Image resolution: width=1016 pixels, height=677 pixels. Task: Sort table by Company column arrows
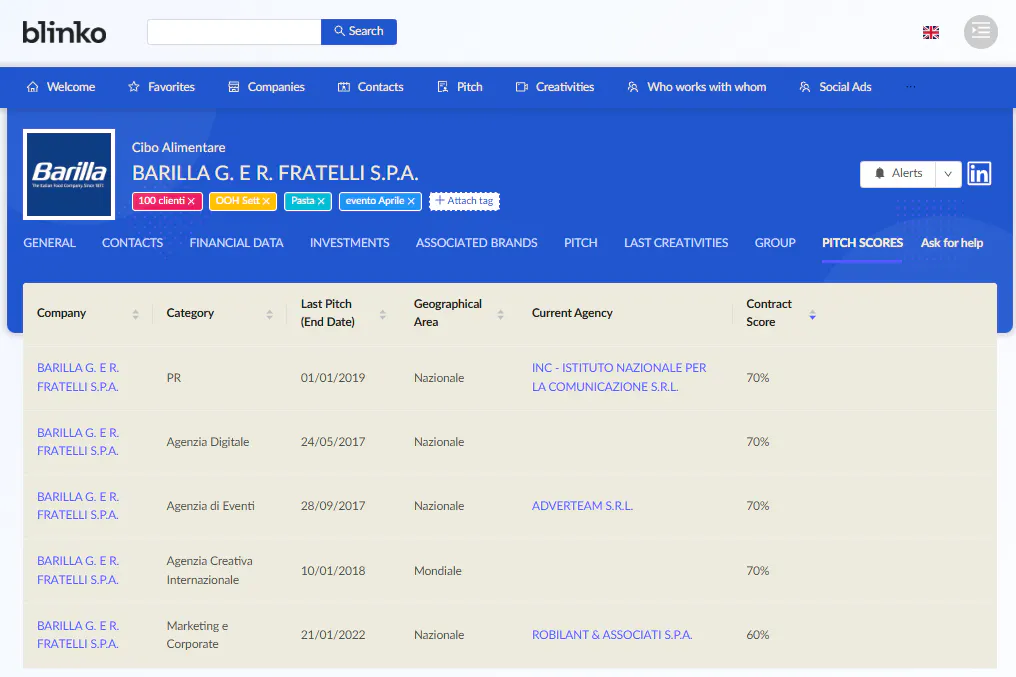click(135, 314)
